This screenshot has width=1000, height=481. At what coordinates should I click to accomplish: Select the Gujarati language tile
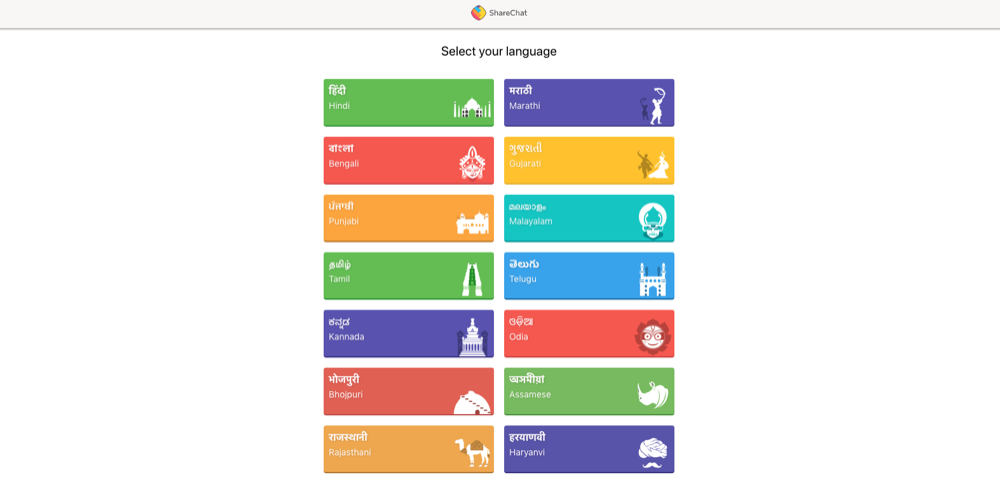point(570,160)
